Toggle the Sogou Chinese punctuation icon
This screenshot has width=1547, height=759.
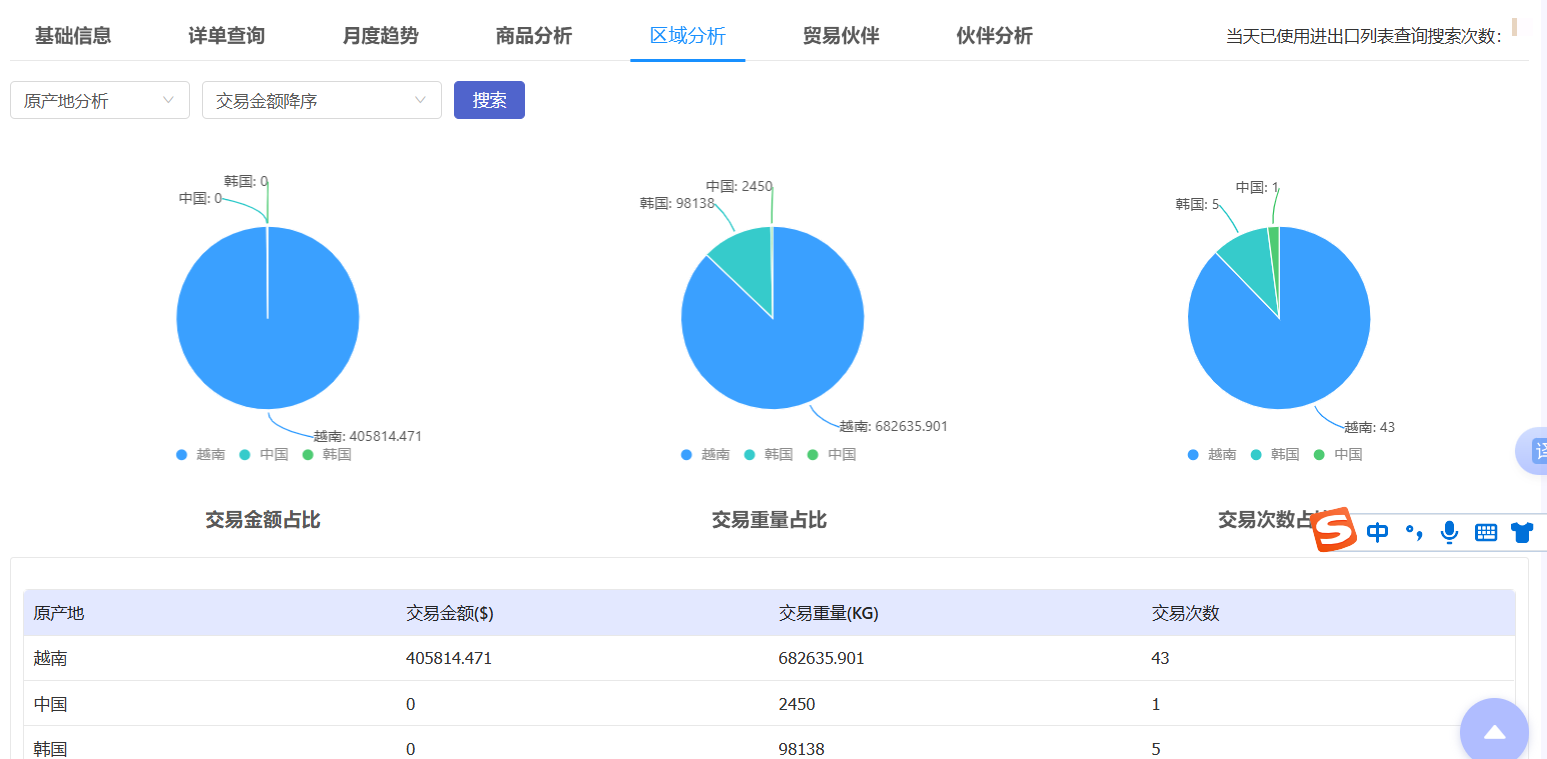click(x=1413, y=532)
